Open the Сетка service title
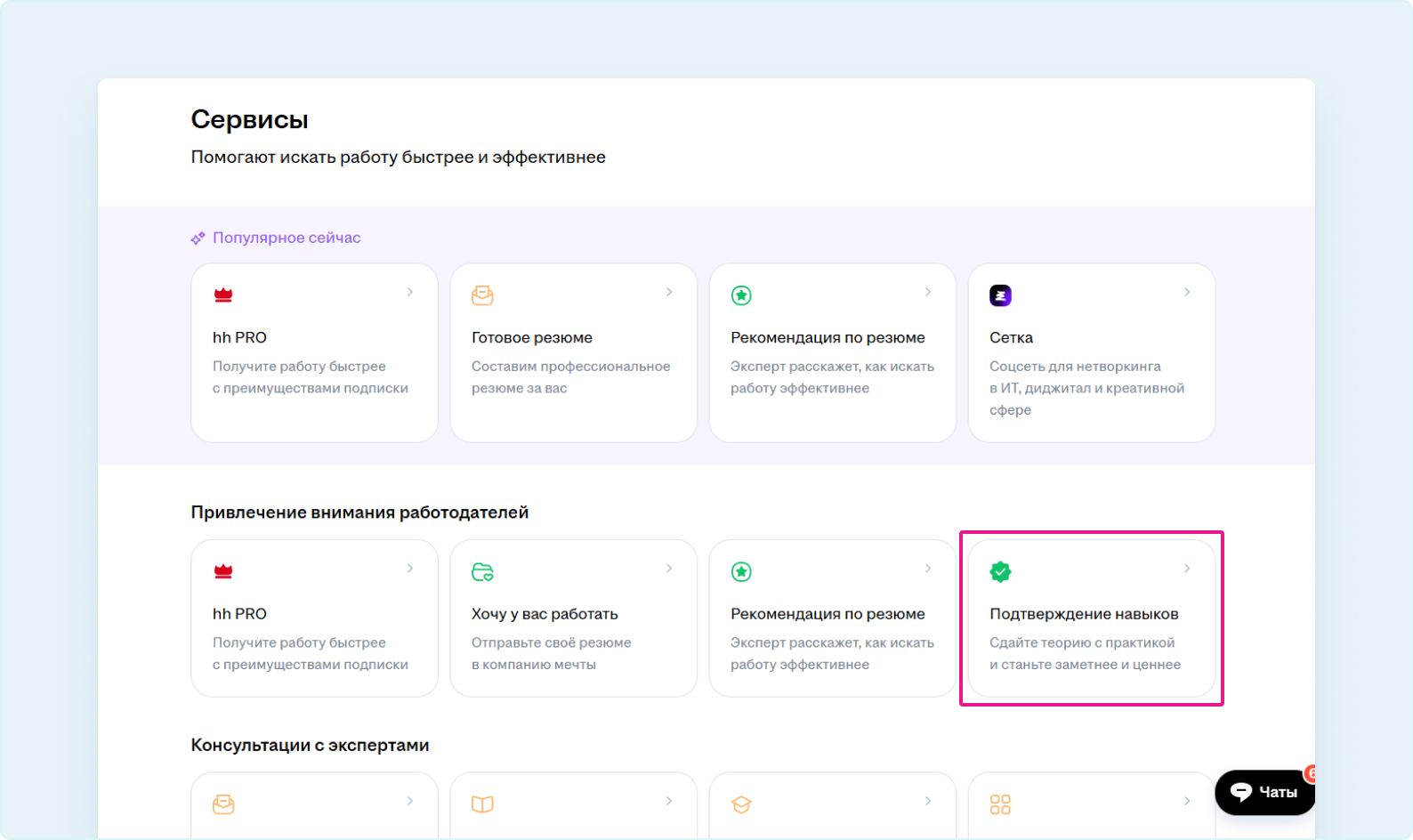The image size is (1413, 840). (1012, 338)
